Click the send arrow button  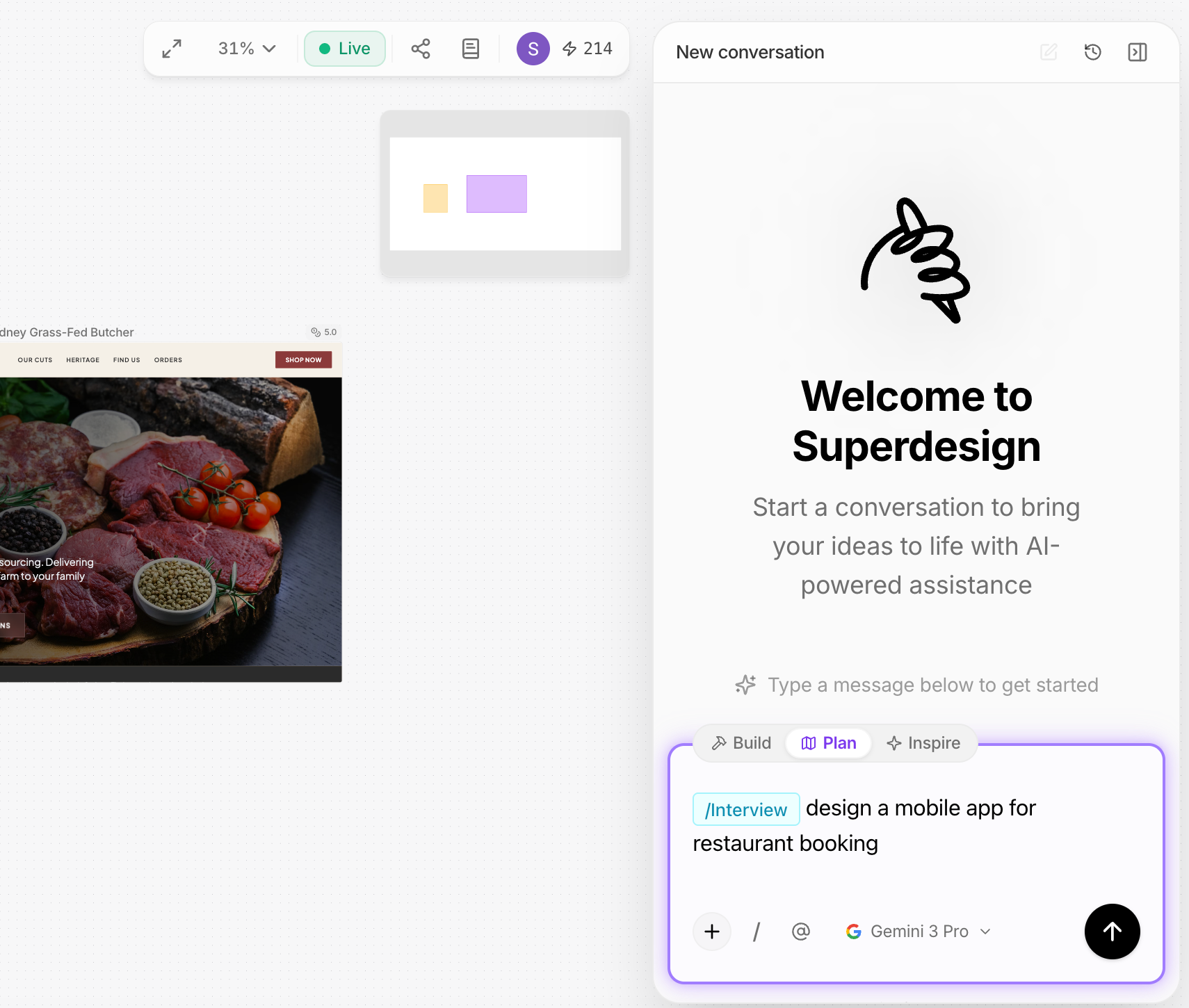pos(1111,932)
